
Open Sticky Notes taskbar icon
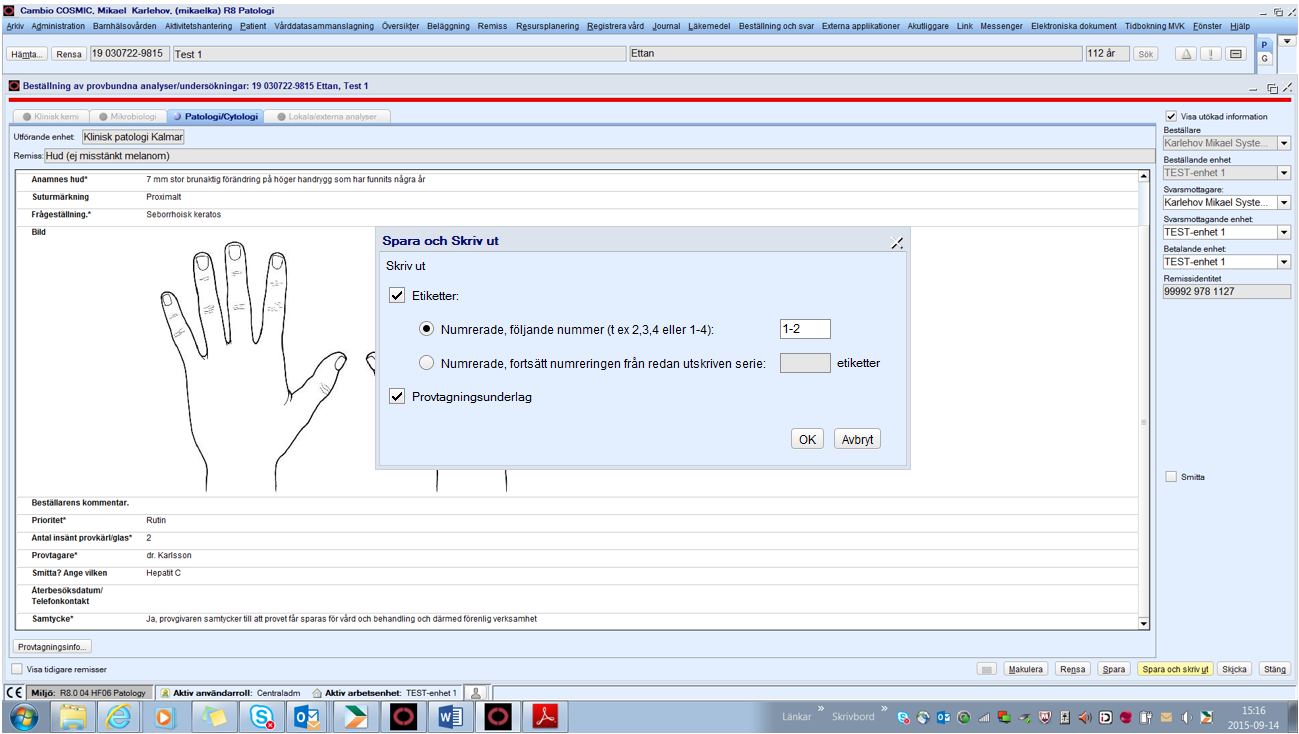coord(213,716)
